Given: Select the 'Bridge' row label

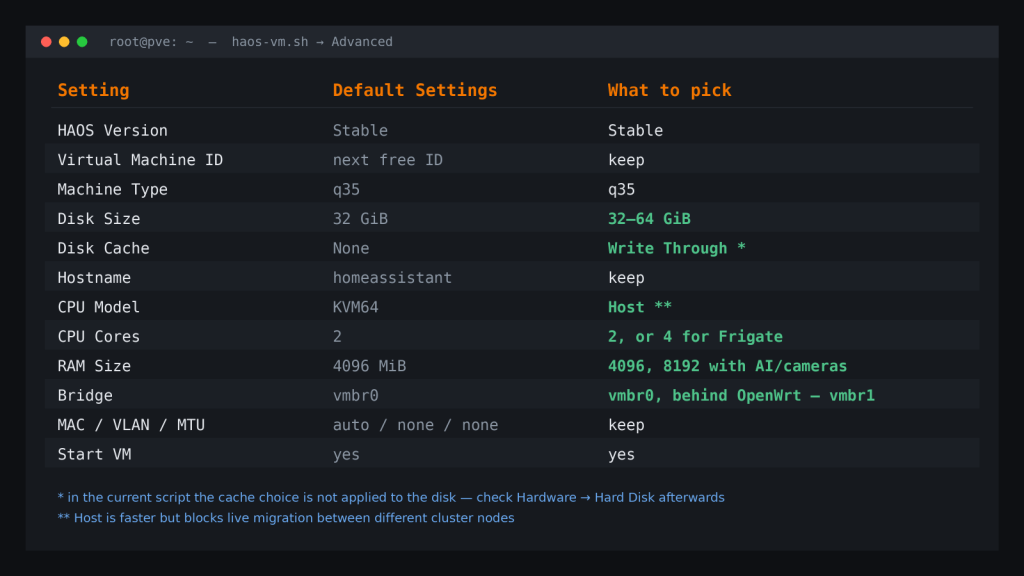Looking at the screenshot, I should click(85, 395).
